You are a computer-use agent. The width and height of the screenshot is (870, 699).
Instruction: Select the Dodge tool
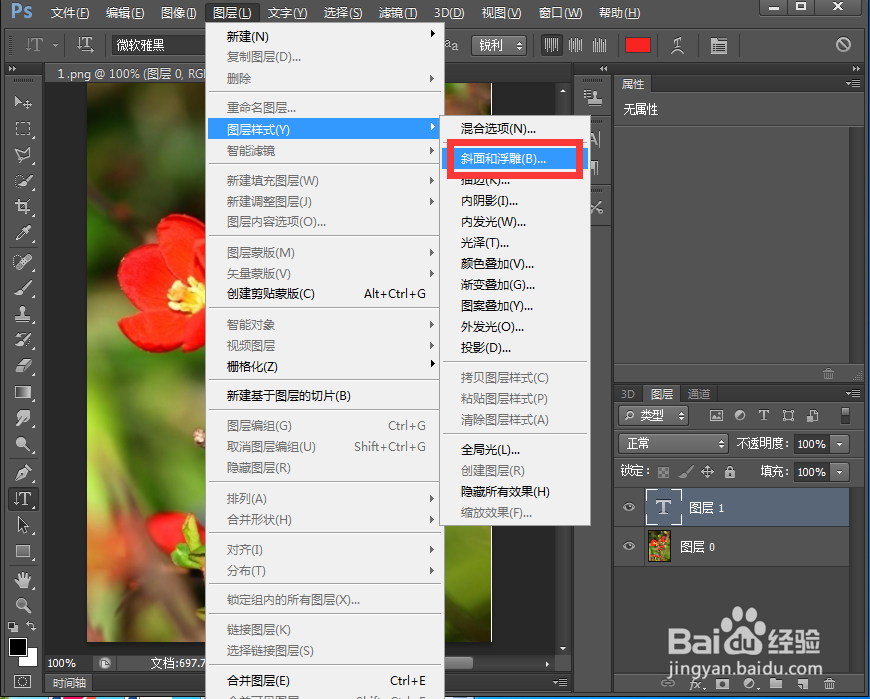click(23, 444)
